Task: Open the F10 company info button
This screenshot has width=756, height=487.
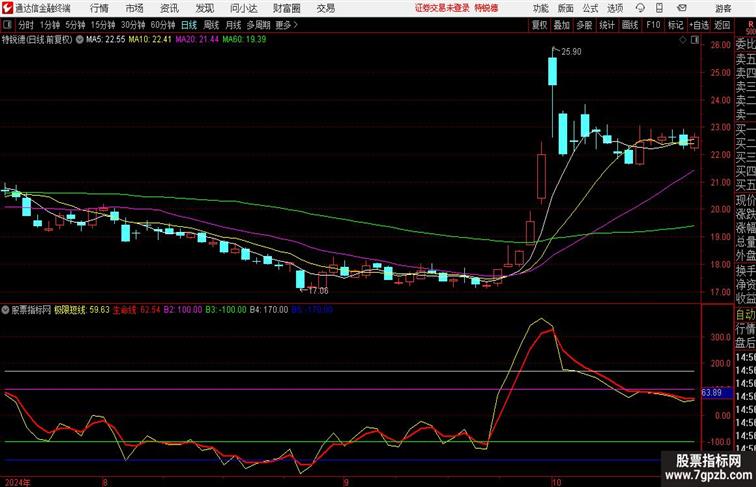Action: (x=653, y=25)
